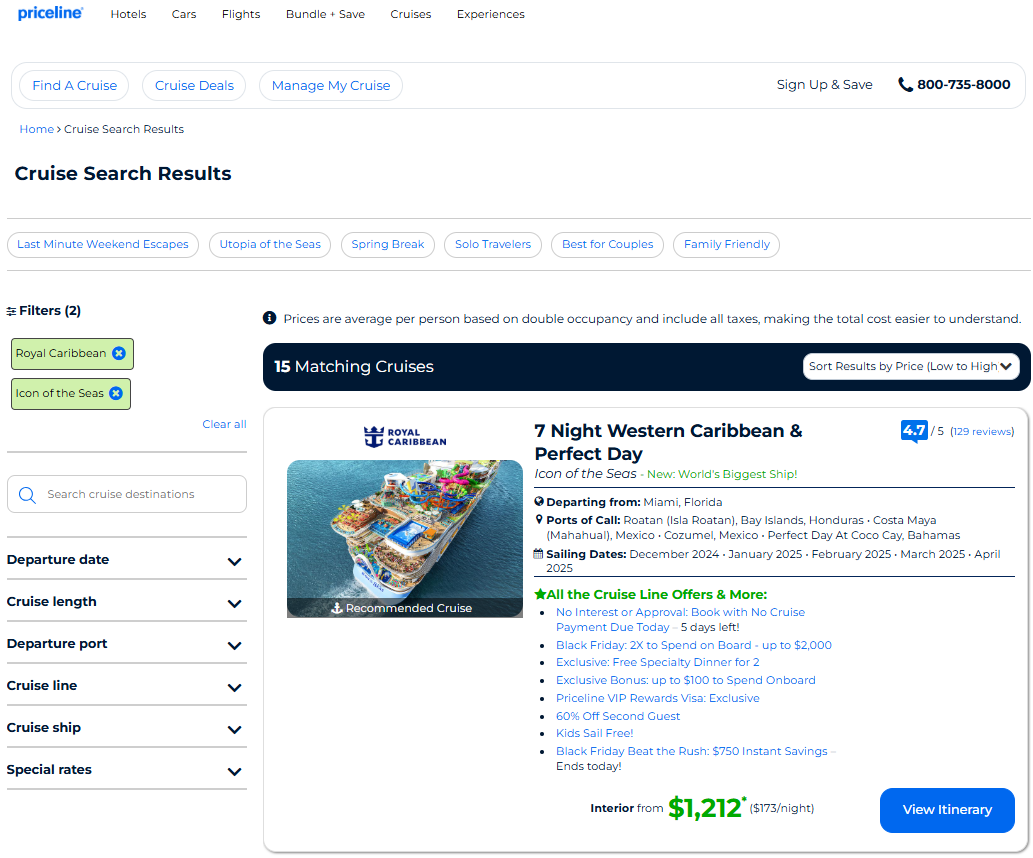This screenshot has height=858, width=1033.
Task: Open the 60% Off Second Guest offer
Action: (618, 716)
